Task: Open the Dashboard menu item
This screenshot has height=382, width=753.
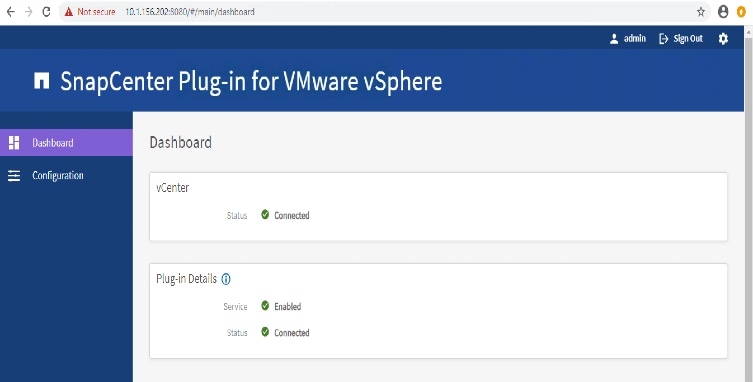Action: tap(66, 143)
